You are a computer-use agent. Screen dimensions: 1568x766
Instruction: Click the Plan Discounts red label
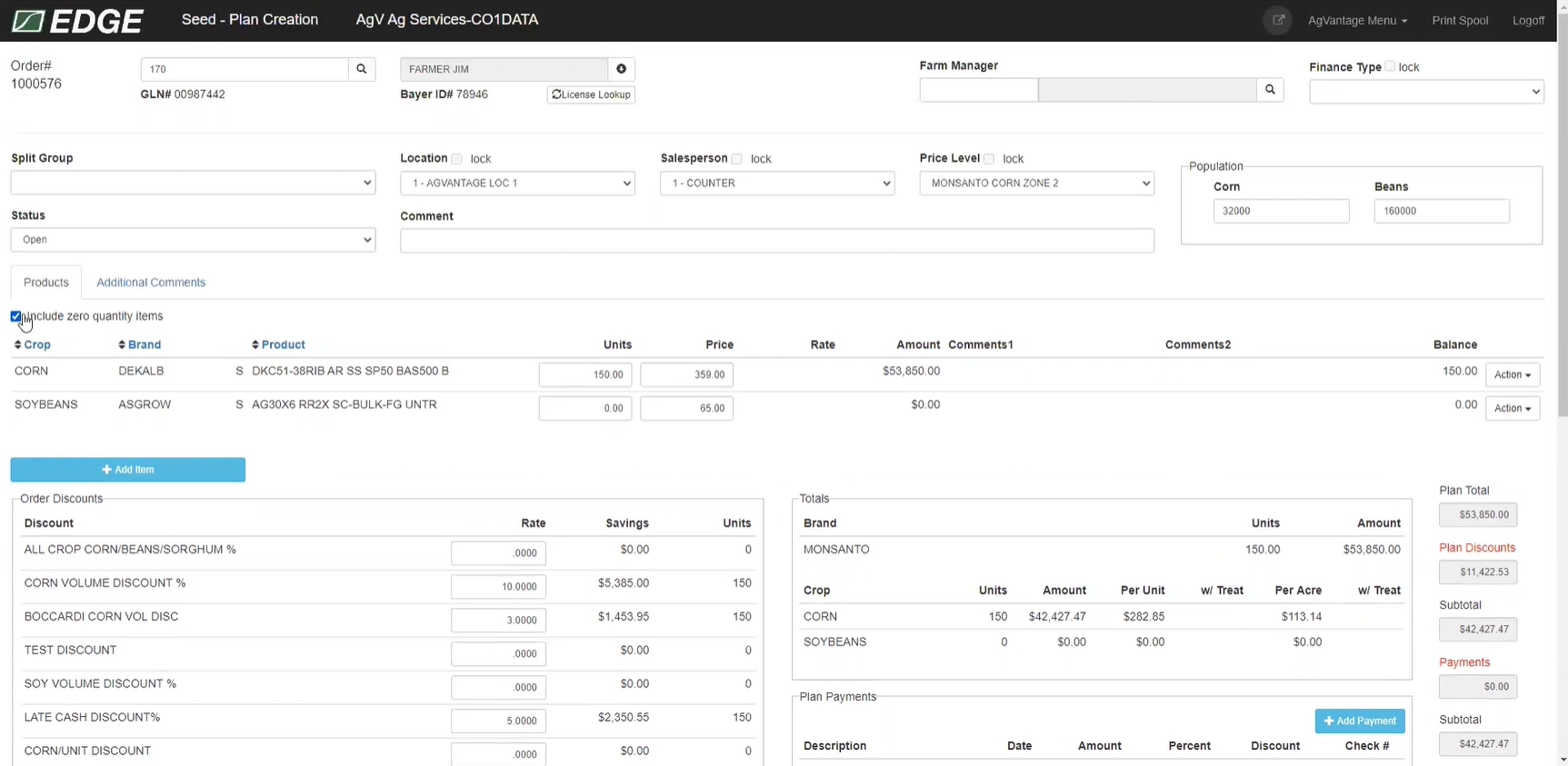coord(1477,548)
